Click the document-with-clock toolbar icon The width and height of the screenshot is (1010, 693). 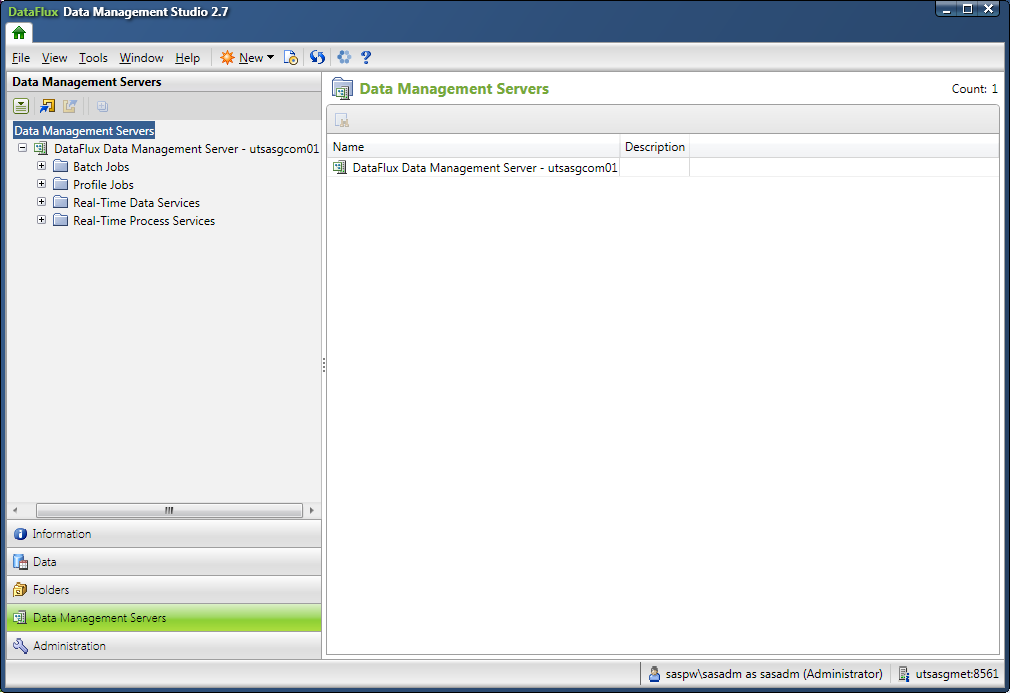[x=291, y=58]
